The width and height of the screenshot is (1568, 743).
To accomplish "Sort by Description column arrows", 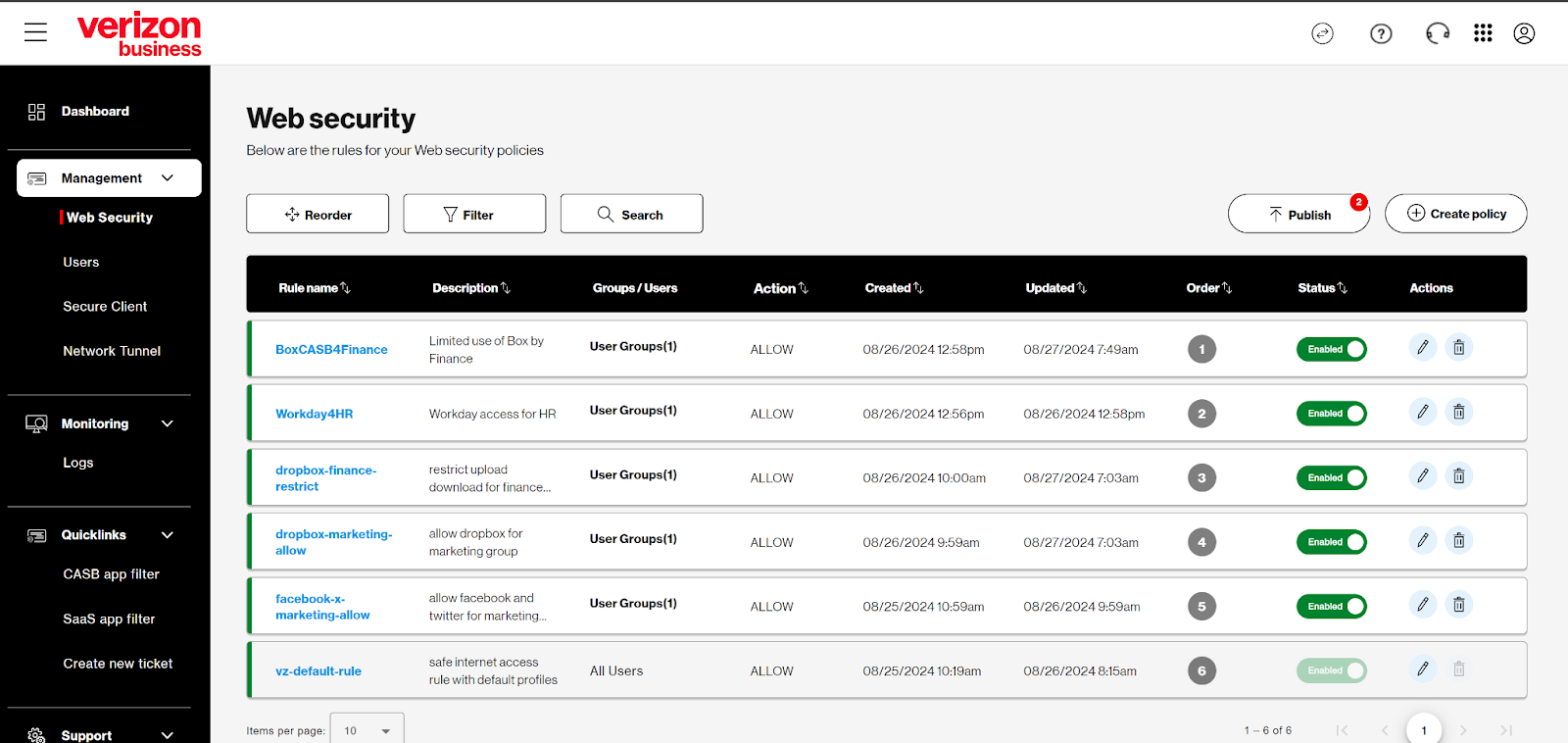I will [x=506, y=288].
